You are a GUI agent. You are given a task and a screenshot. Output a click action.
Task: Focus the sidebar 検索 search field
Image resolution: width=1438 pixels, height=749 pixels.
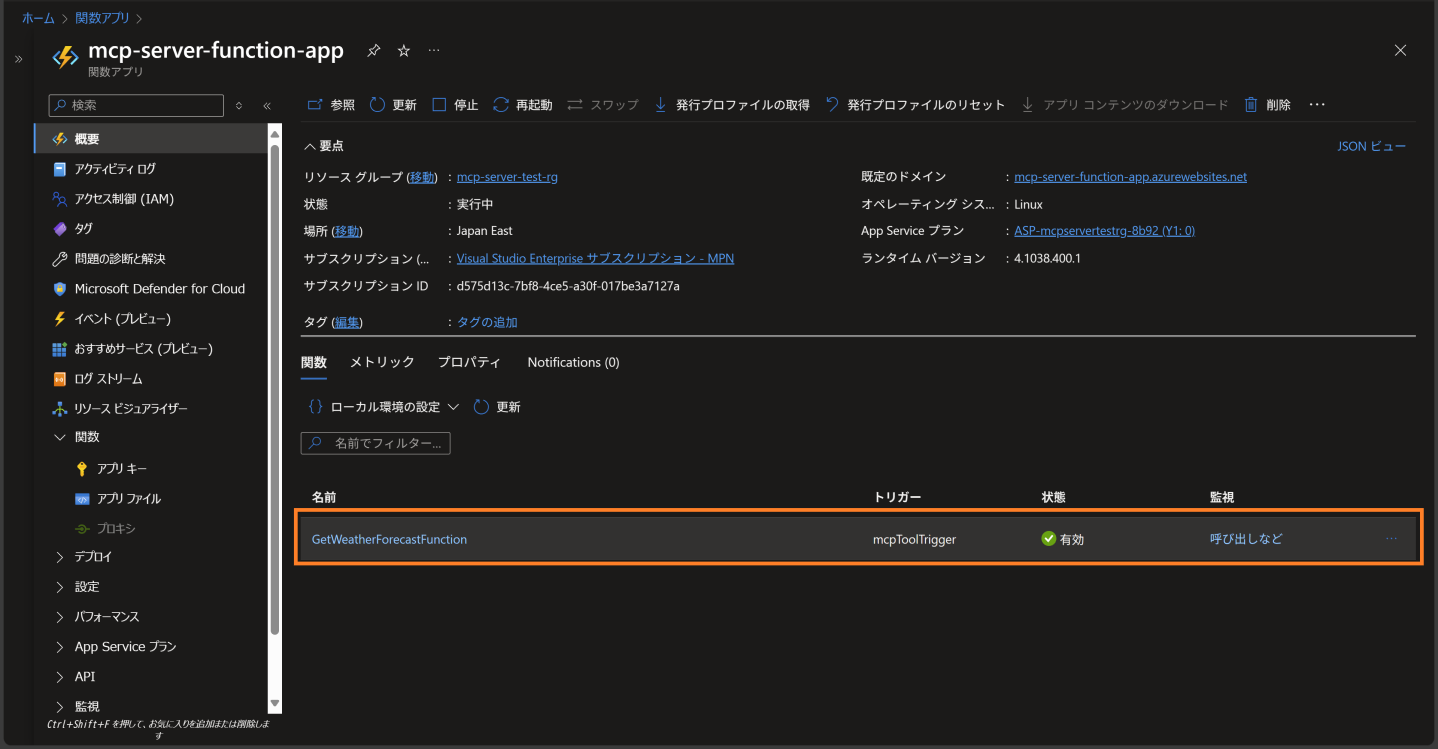coord(136,105)
